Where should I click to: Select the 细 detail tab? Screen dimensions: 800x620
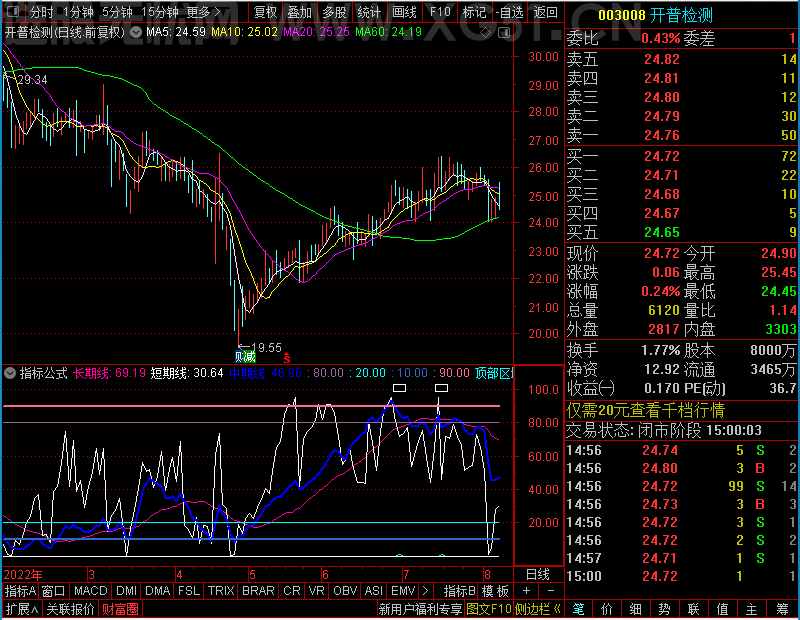coord(636,609)
